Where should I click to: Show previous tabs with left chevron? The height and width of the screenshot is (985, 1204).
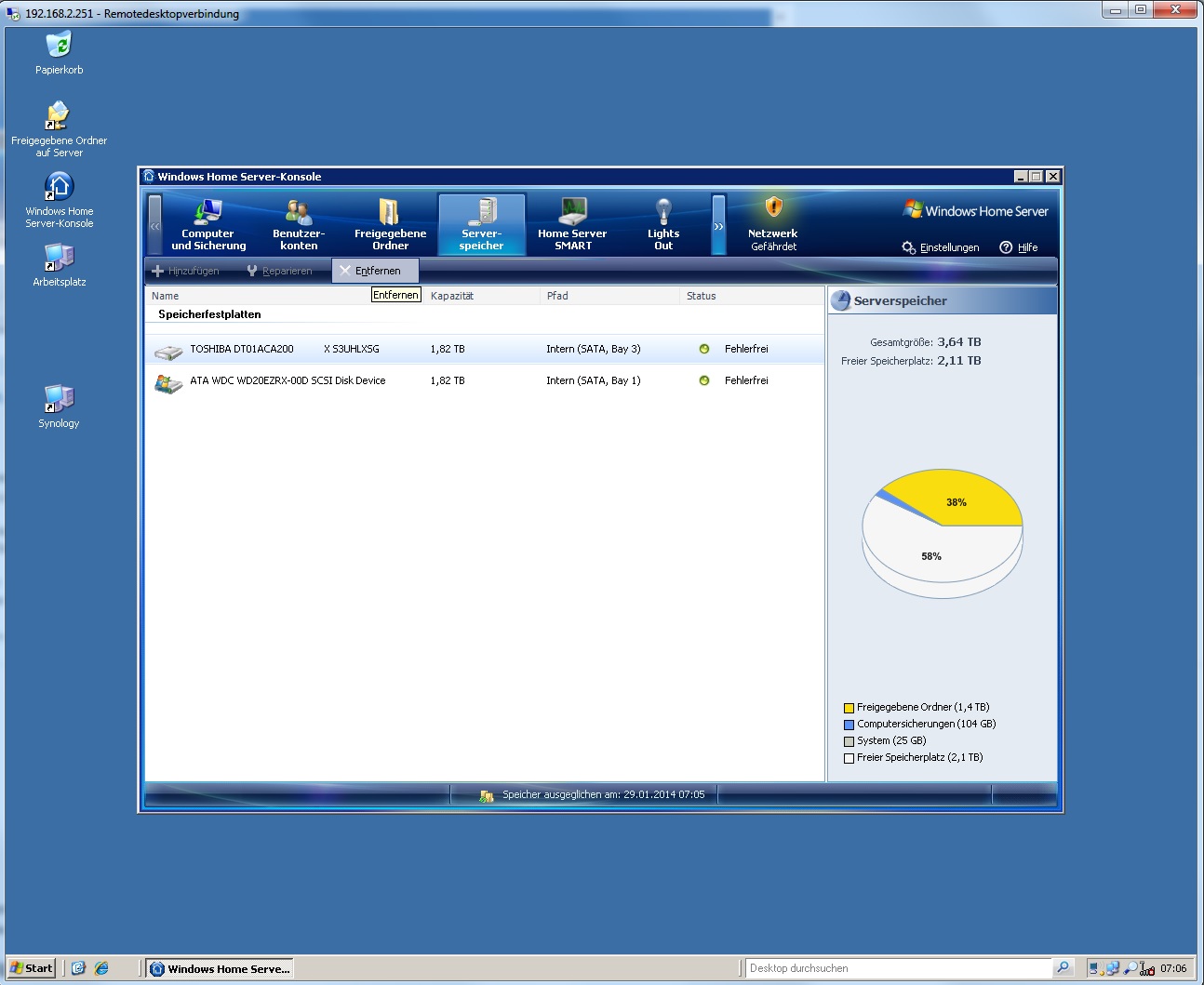[x=154, y=224]
